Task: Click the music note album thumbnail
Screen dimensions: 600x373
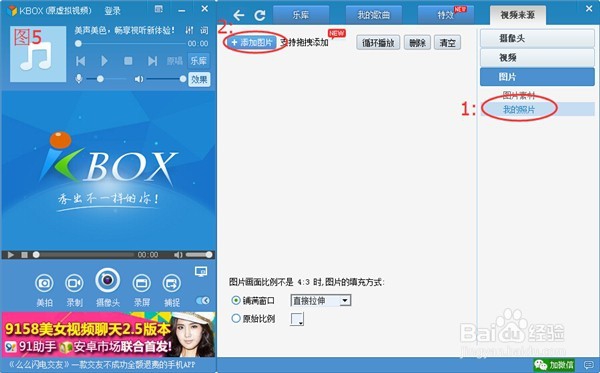Action: 38,54
